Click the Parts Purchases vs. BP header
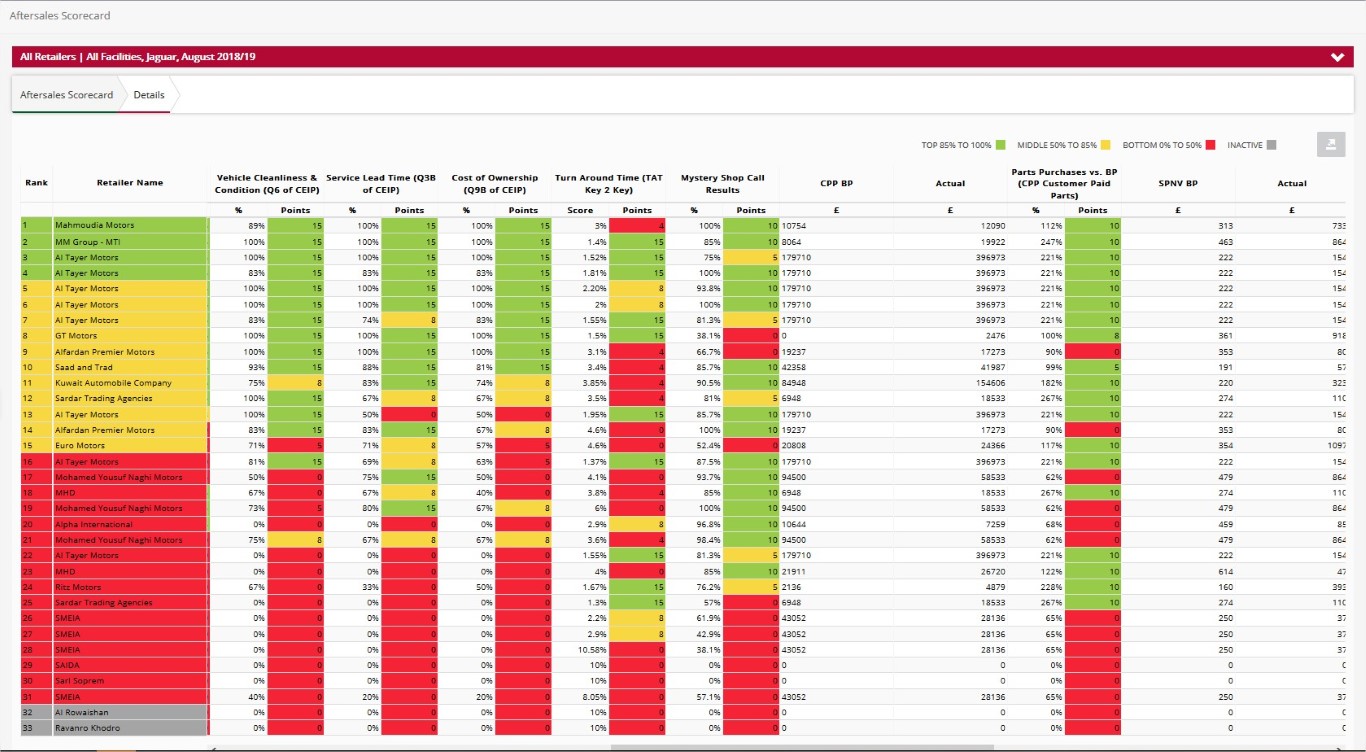Viewport: 1366px width, 752px height. [1064, 183]
